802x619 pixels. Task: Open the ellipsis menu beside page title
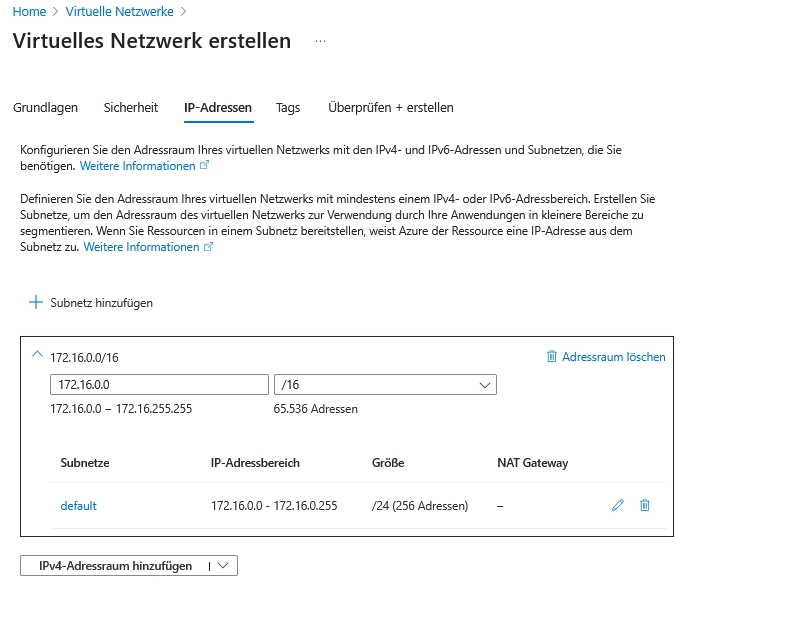point(320,42)
